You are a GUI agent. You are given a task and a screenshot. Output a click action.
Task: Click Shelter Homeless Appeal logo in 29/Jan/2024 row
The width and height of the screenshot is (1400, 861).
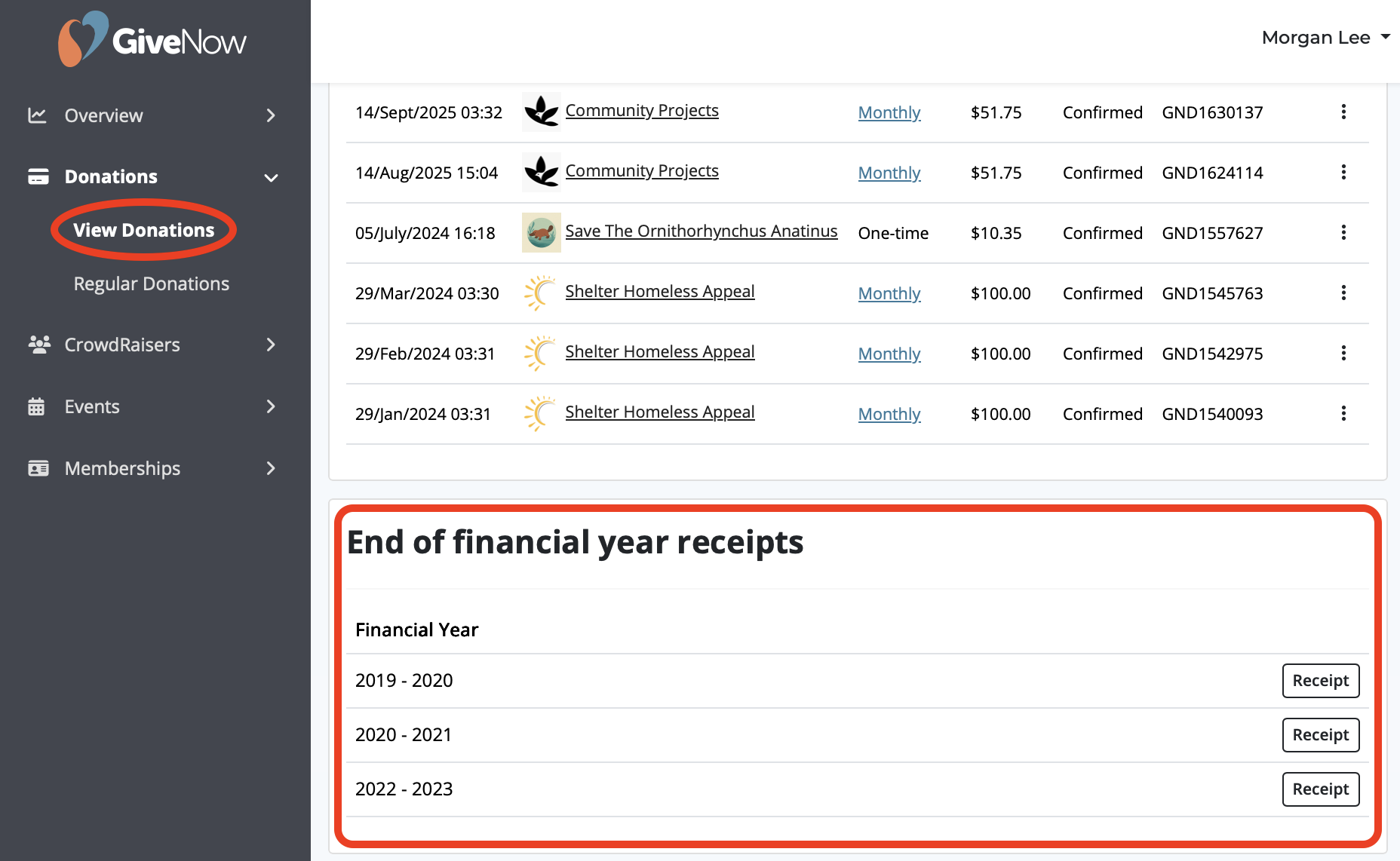tap(540, 413)
